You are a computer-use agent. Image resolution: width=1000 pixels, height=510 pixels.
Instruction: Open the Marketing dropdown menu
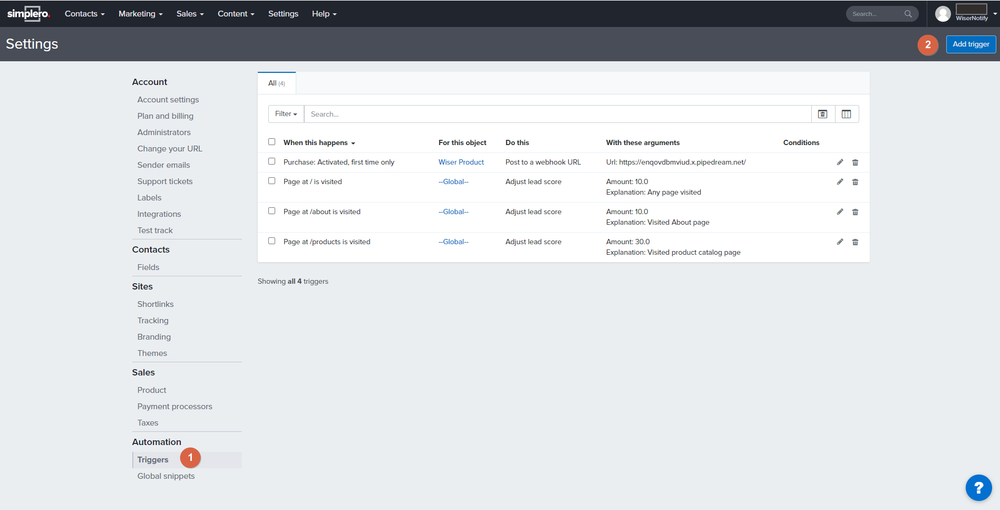pyautogui.click(x=139, y=14)
